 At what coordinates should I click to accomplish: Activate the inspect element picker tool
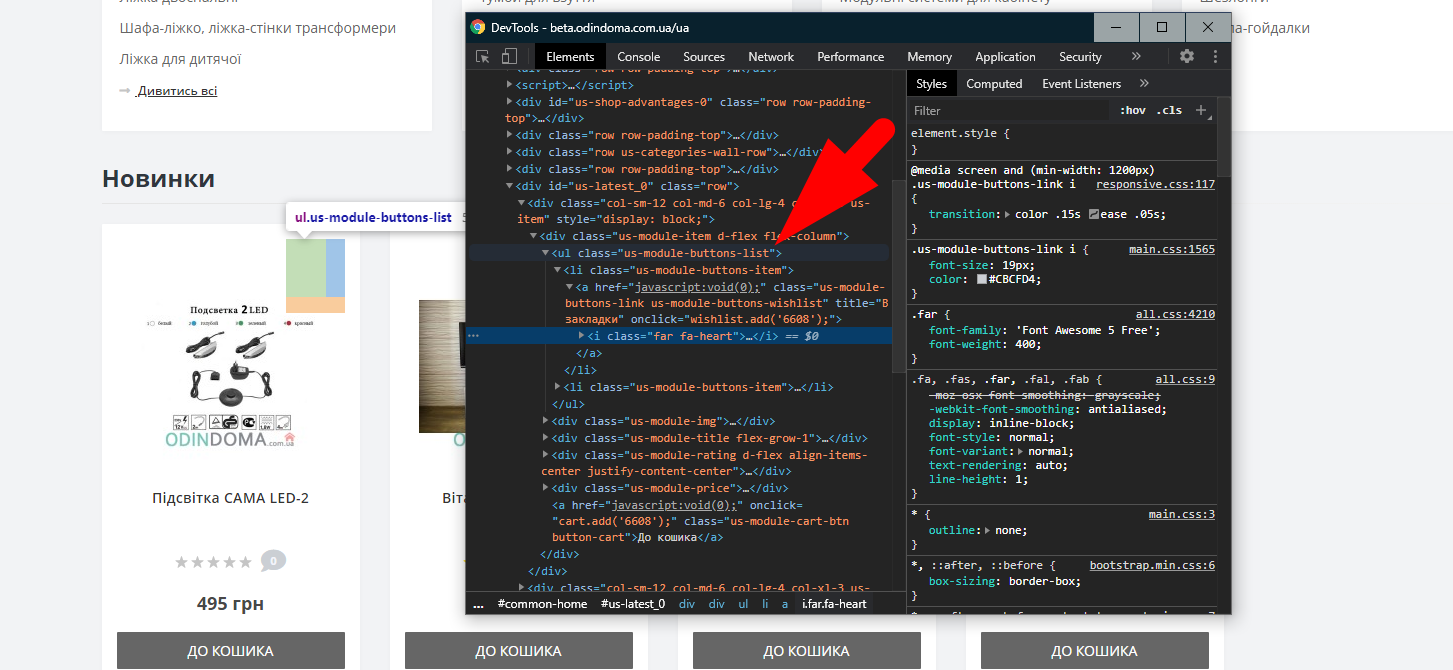pos(483,57)
